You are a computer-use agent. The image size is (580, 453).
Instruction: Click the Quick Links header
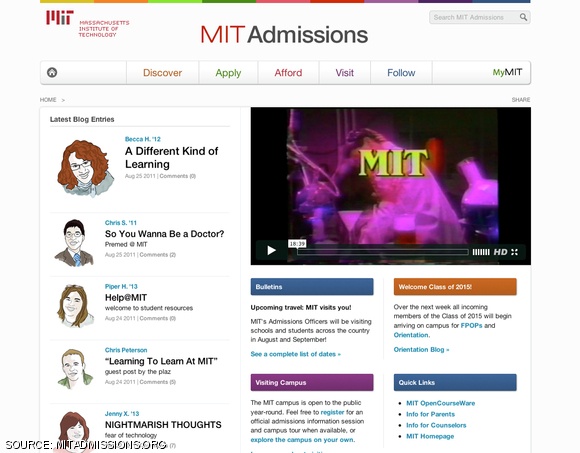pos(455,382)
